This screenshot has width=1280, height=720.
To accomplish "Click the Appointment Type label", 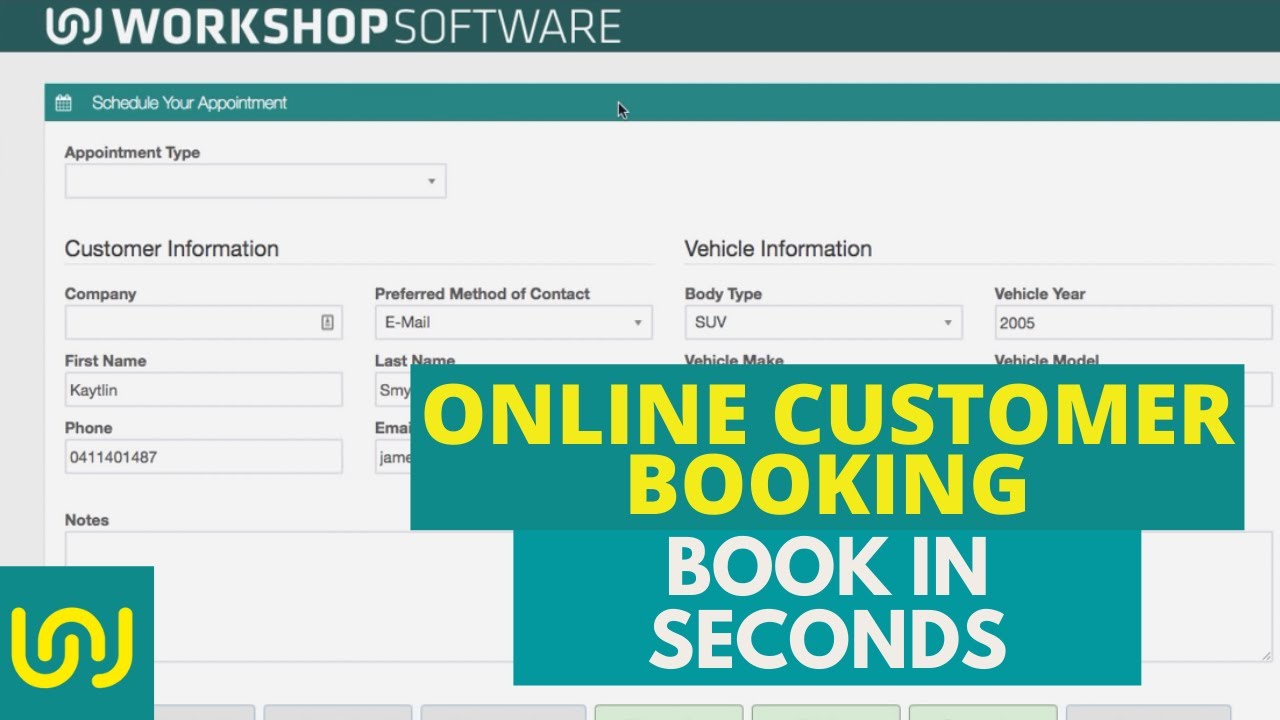I will pyautogui.click(x=132, y=153).
